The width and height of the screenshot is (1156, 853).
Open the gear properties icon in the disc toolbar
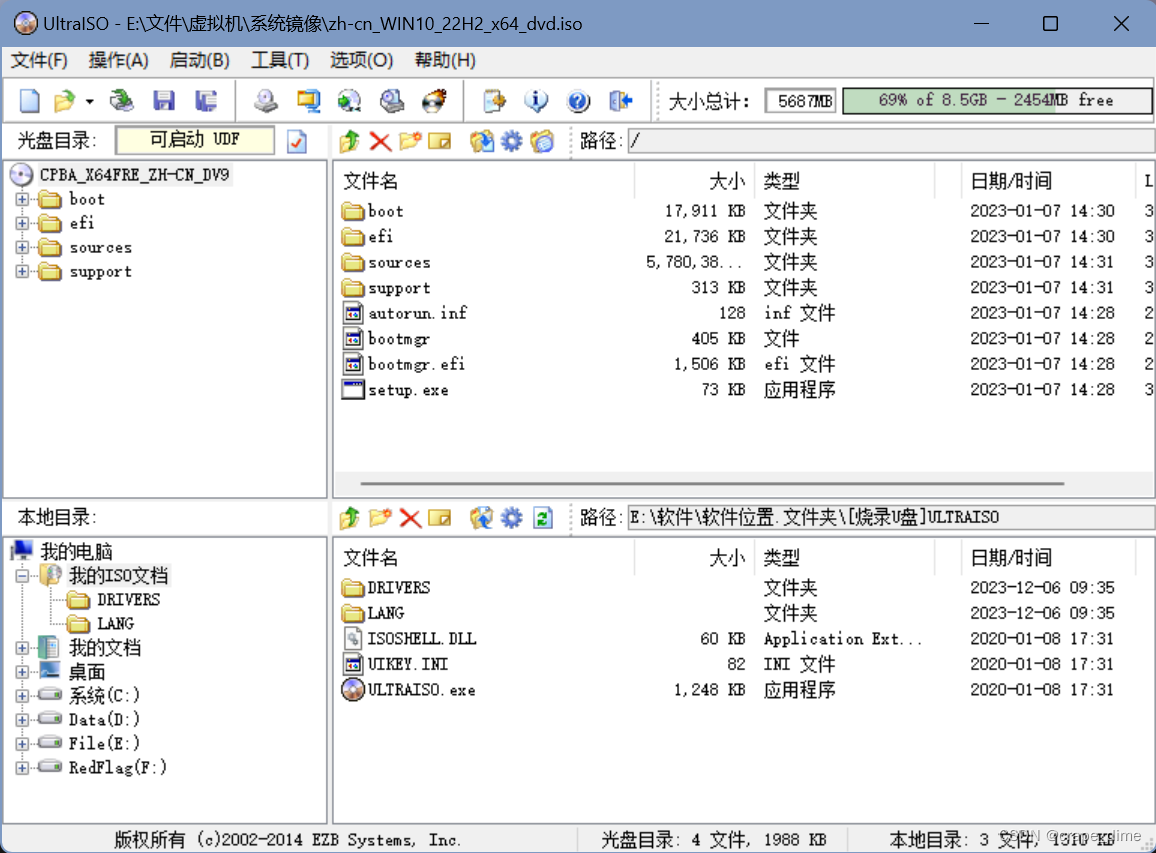(x=511, y=141)
